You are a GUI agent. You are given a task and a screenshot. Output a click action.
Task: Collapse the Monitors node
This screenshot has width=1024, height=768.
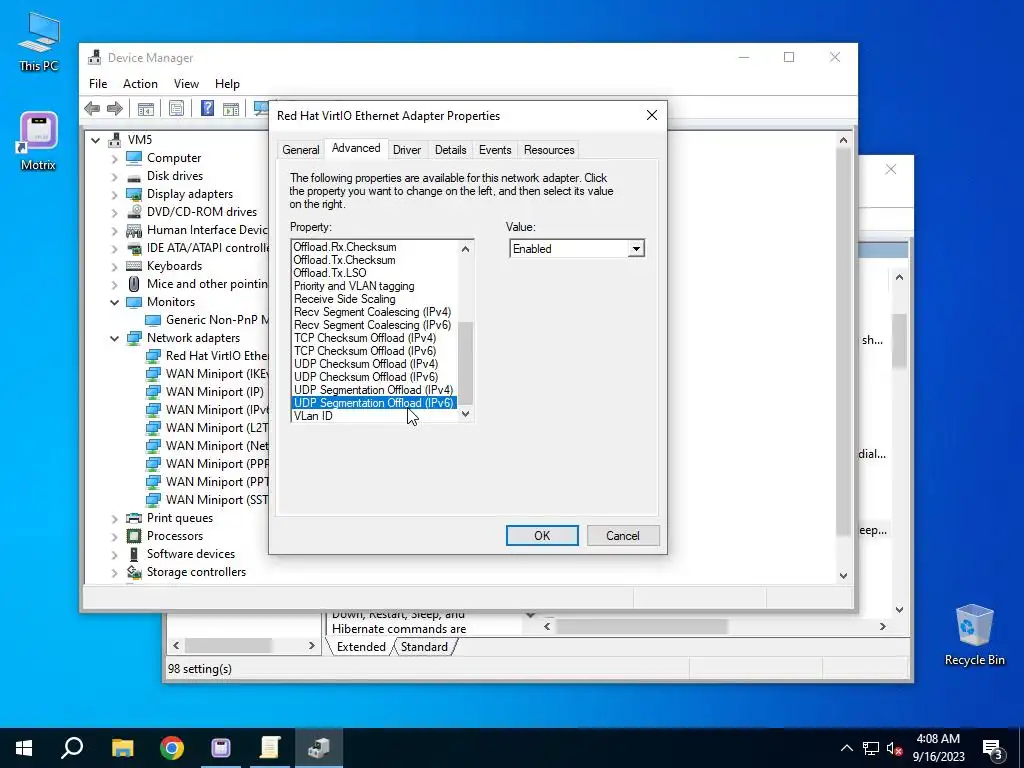(x=115, y=302)
